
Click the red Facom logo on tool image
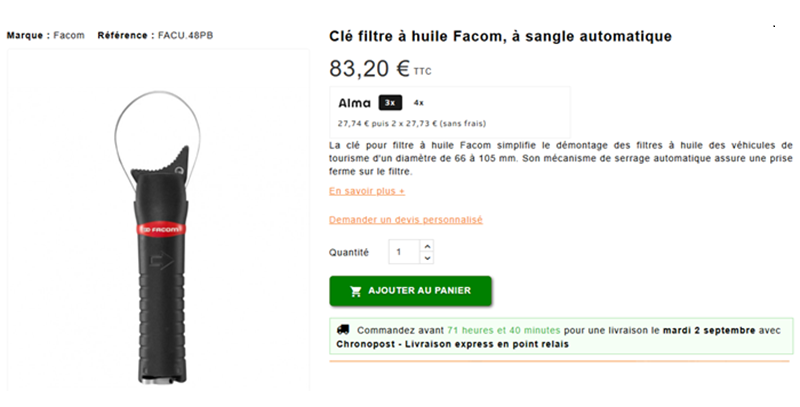(160, 230)
